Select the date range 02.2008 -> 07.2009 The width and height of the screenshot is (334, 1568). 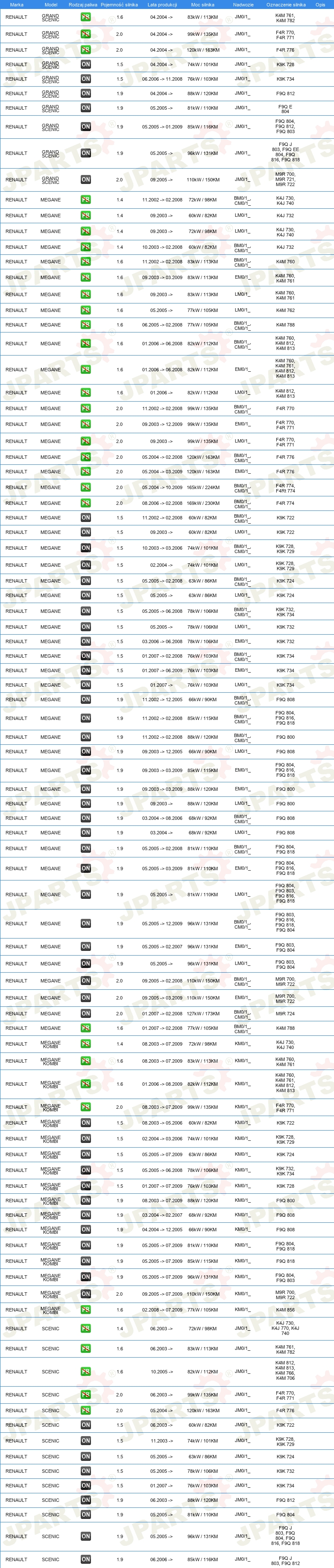click(162, 1309)
